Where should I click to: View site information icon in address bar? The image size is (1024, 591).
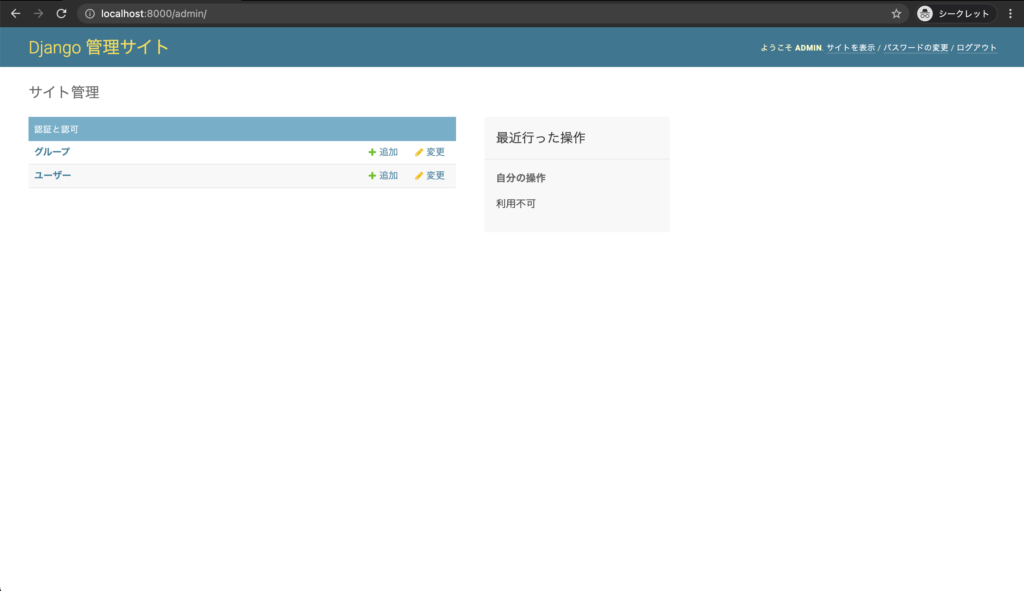(x=90, y=14)
